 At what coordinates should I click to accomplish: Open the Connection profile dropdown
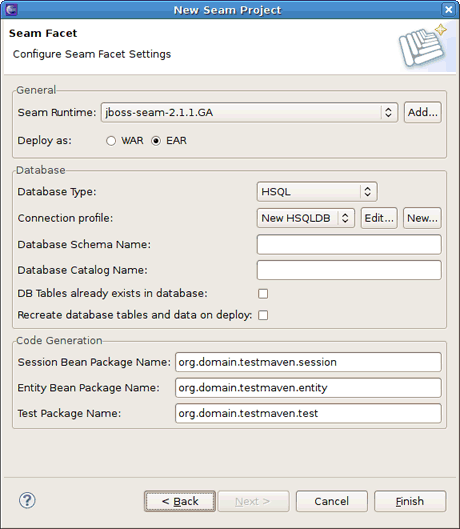tap(306, 218)
